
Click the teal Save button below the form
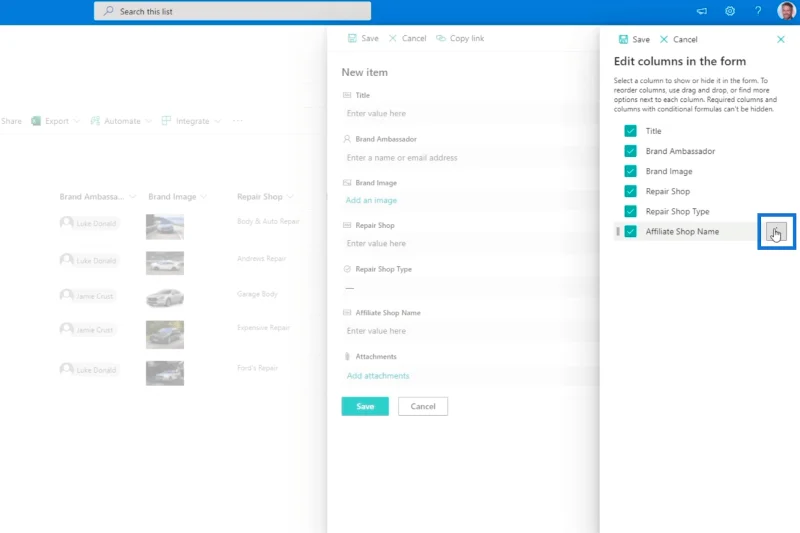[x=365, y=407]
